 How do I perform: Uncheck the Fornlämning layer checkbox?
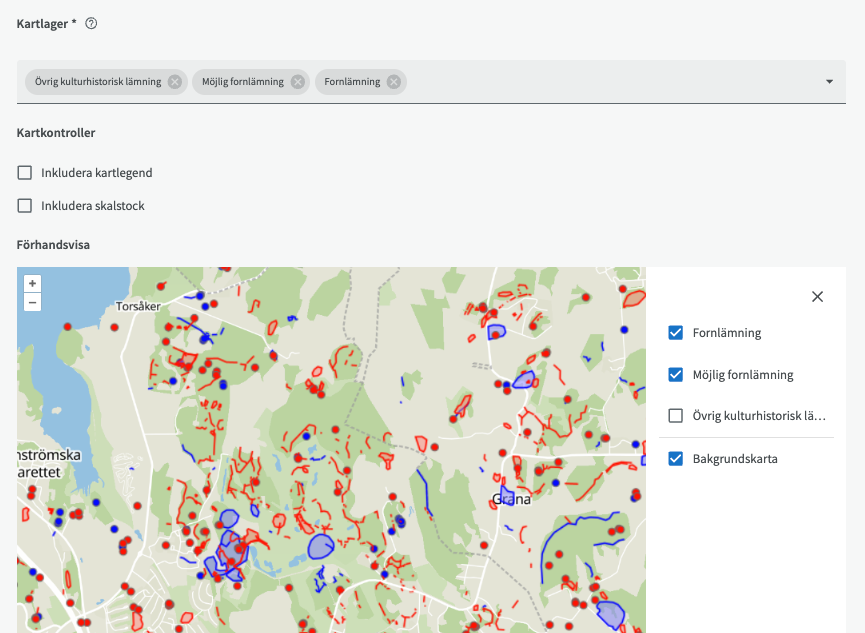tap(676, 333)
